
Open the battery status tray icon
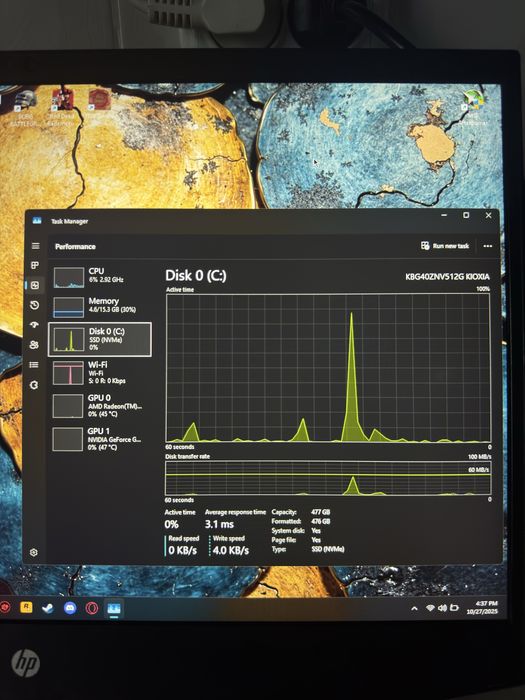click(x=454, y=608)
